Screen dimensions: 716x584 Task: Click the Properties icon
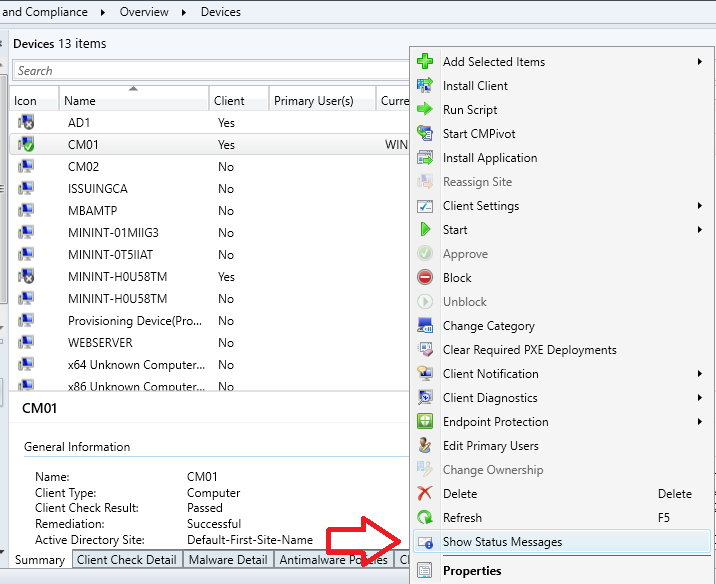425,570
